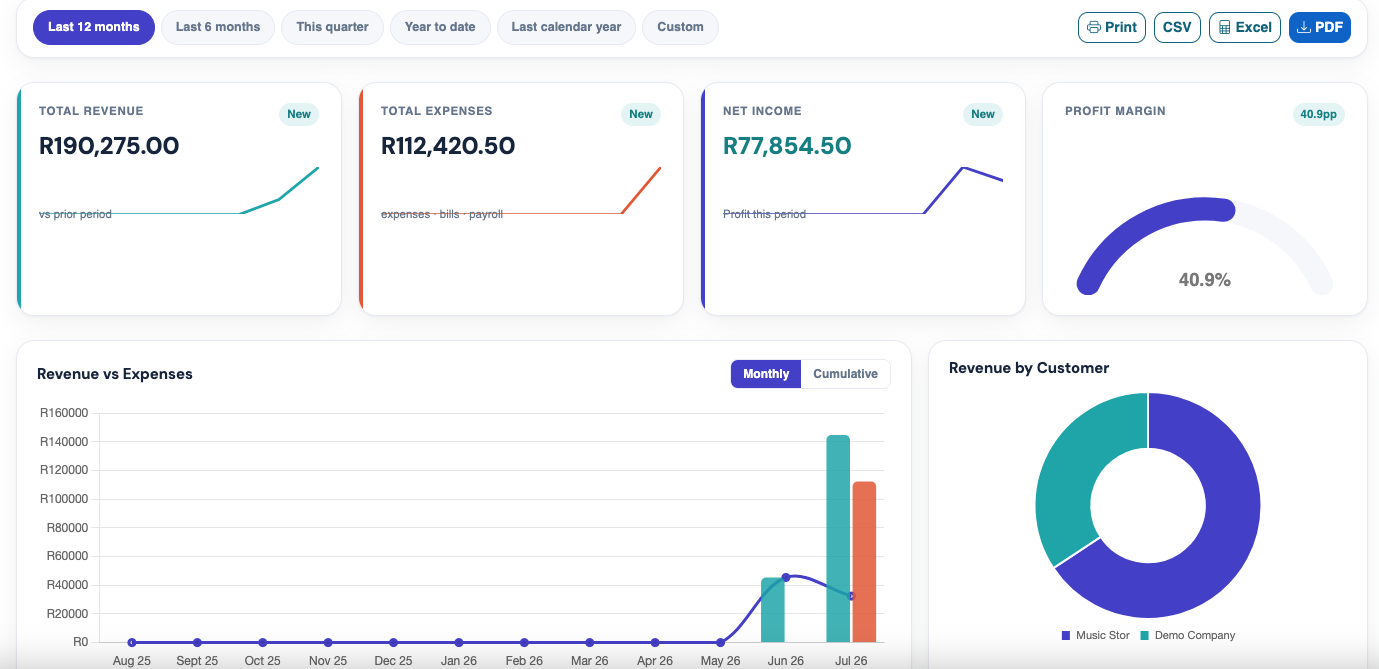This screenshot has height=669, width=1379.
Task: Click the printer icon in Print button
Action: pyautogui.click(x=1094, y=27)
